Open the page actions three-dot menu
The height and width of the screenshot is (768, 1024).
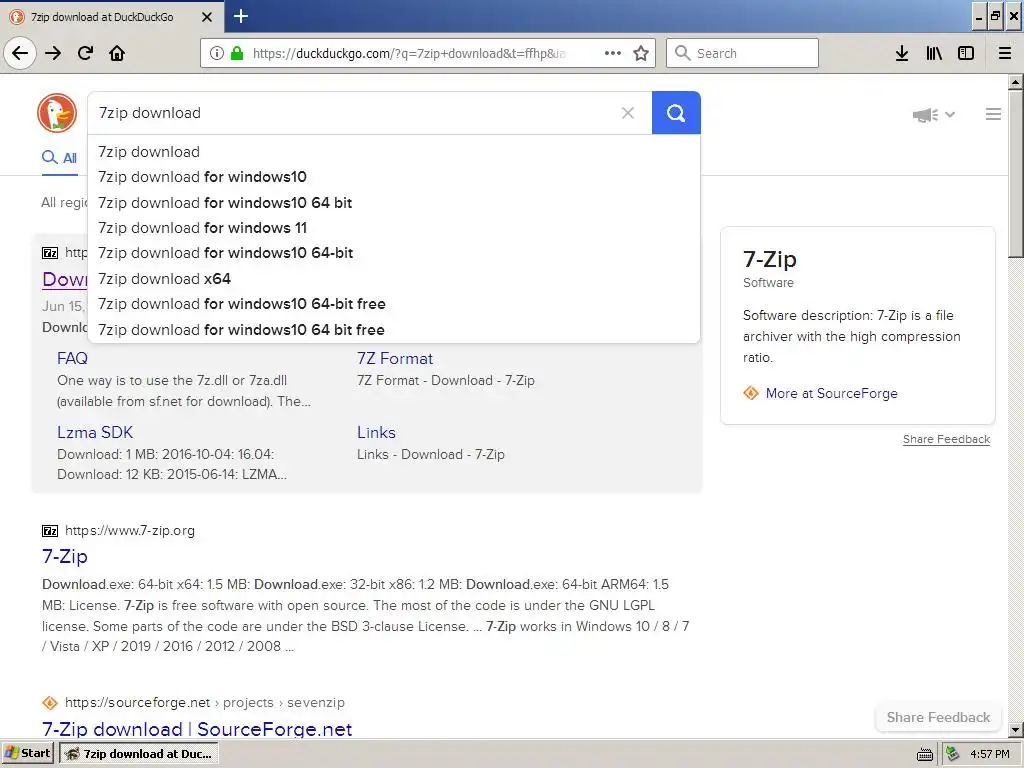[x=613, y=53]
